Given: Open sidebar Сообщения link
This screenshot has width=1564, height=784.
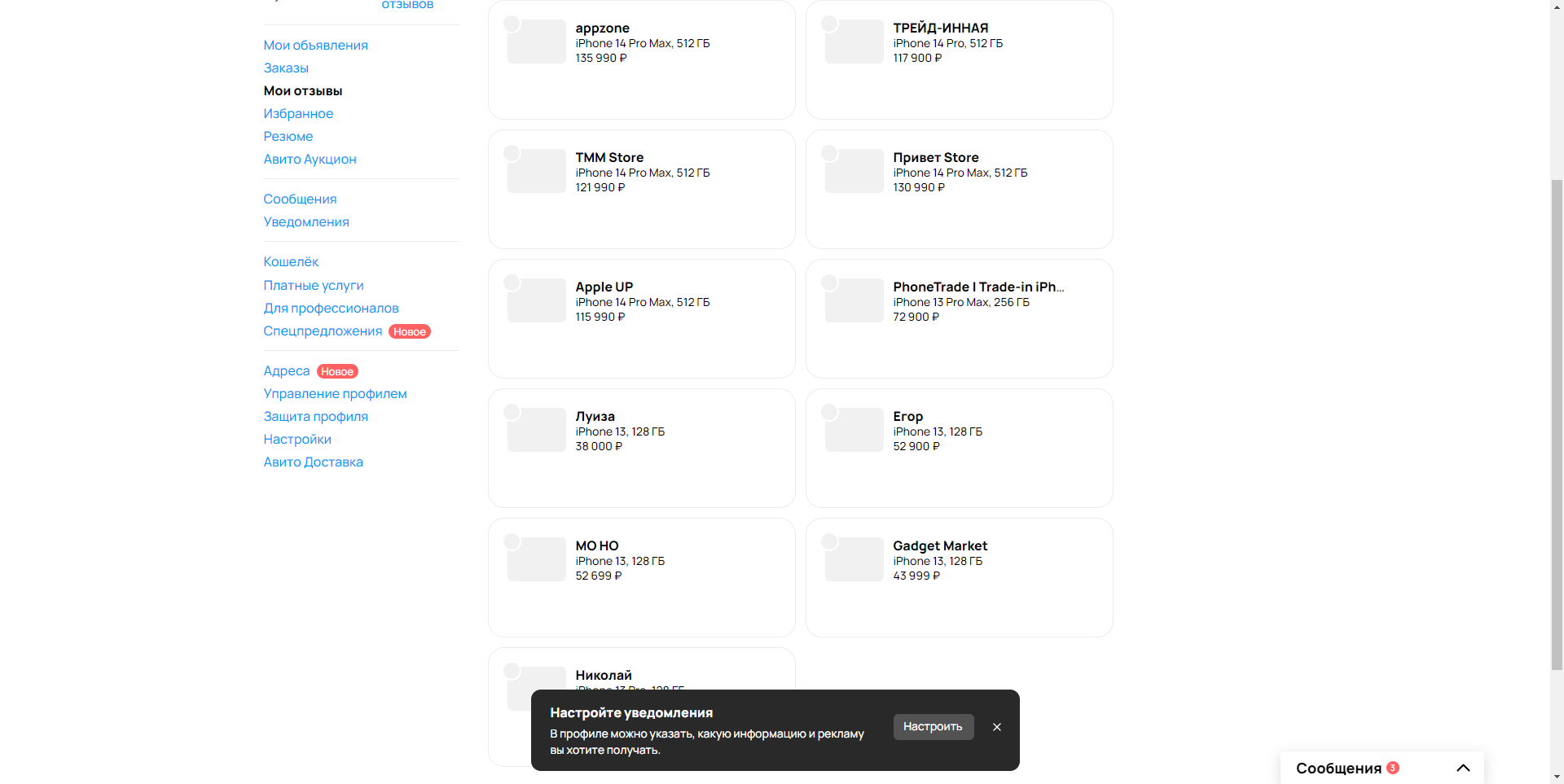Looking at the screenshot, I should [300, 199].
